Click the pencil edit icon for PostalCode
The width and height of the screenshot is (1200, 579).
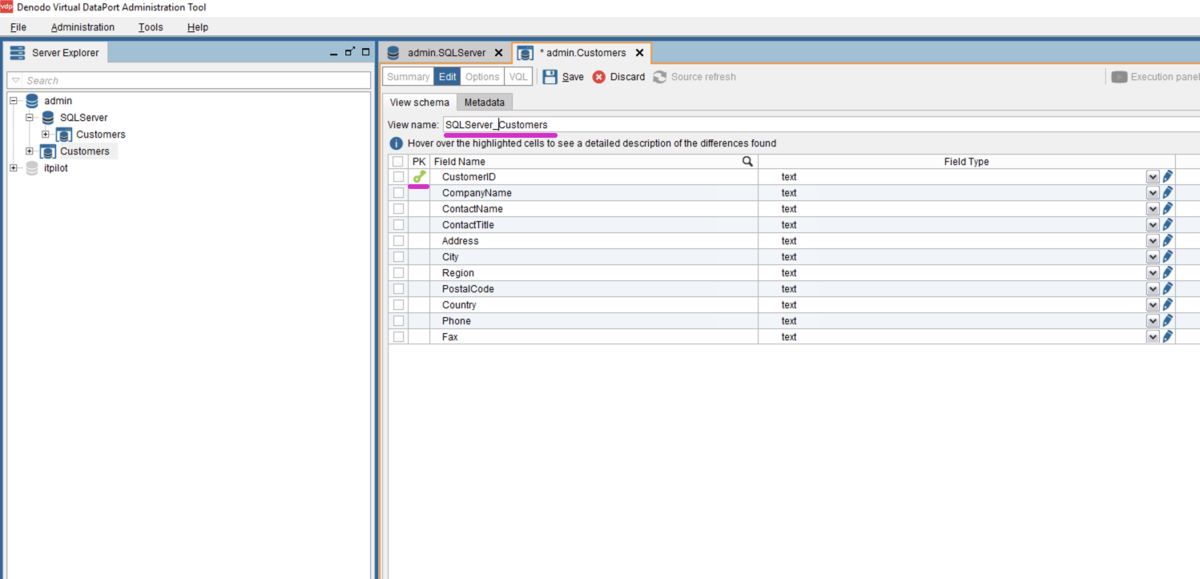pos(1167,289)
